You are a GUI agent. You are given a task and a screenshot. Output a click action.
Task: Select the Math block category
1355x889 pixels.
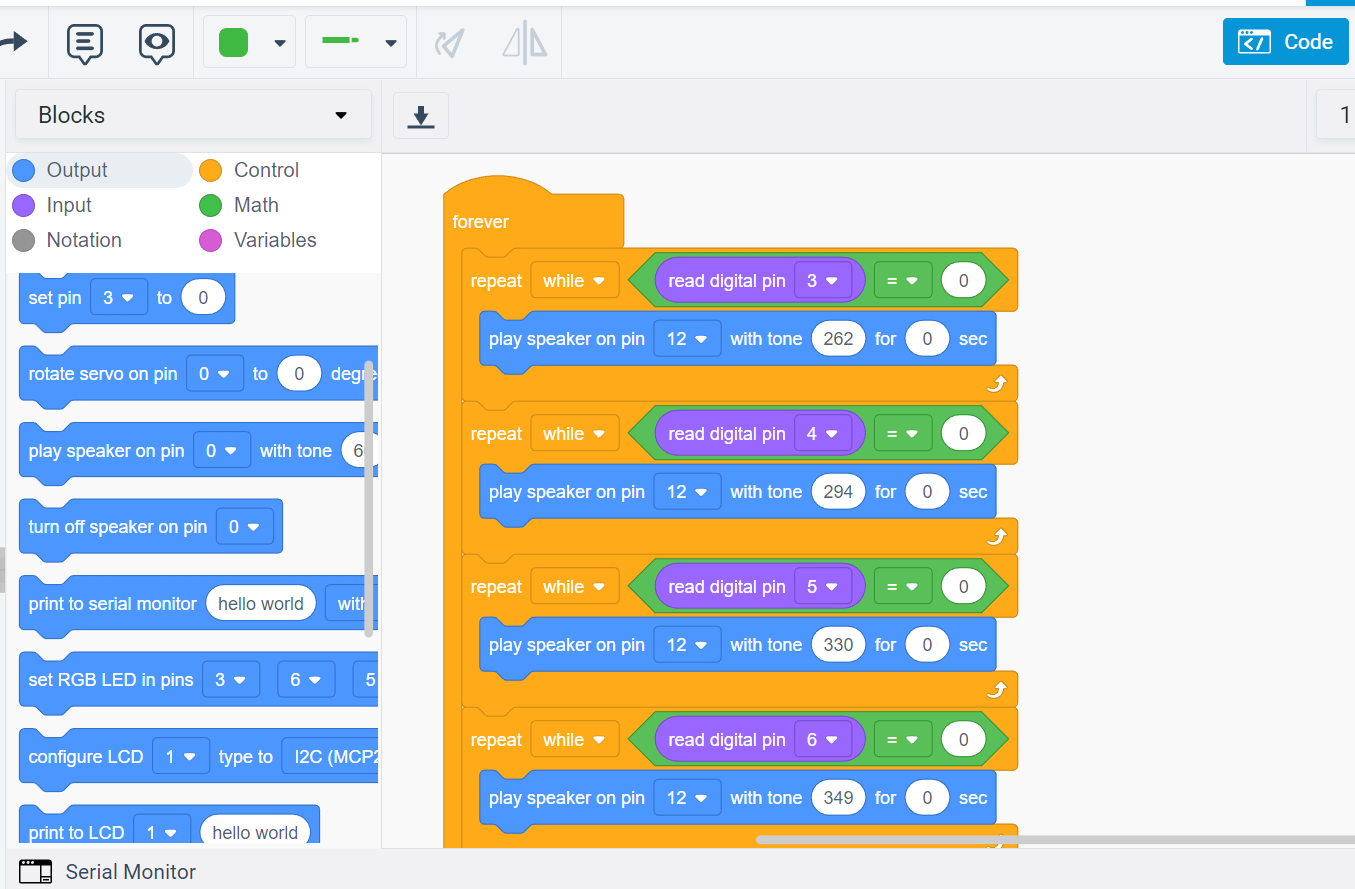pyautogui.click(x=239, y=205)
